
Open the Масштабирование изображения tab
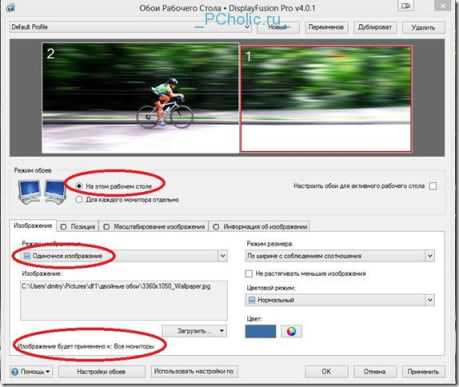click(x=154, y=227)
